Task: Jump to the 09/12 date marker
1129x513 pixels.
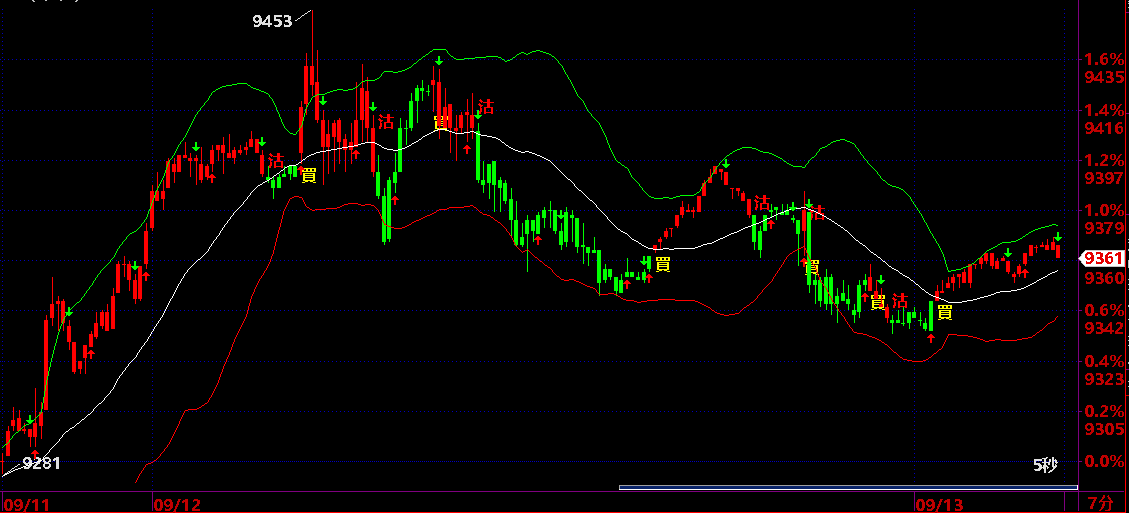Action: (x=176, y=504)
